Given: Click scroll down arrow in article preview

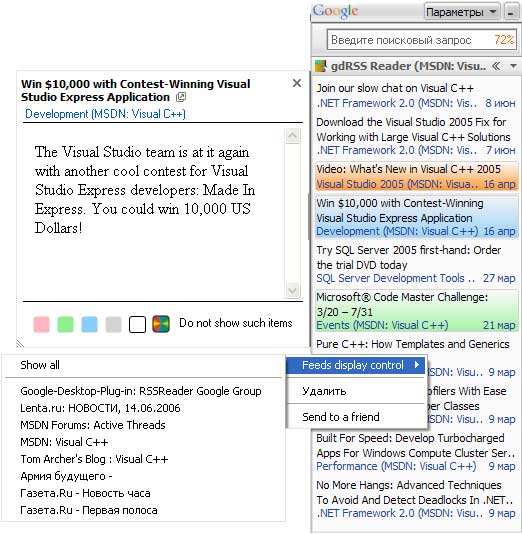Looking at the screenshot, I should 292,290.
